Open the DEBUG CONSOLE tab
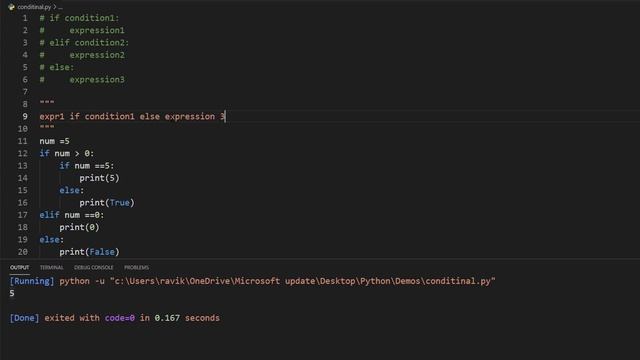Image resolution: width=640 pixels, height=360 pixels. (93, 267)
